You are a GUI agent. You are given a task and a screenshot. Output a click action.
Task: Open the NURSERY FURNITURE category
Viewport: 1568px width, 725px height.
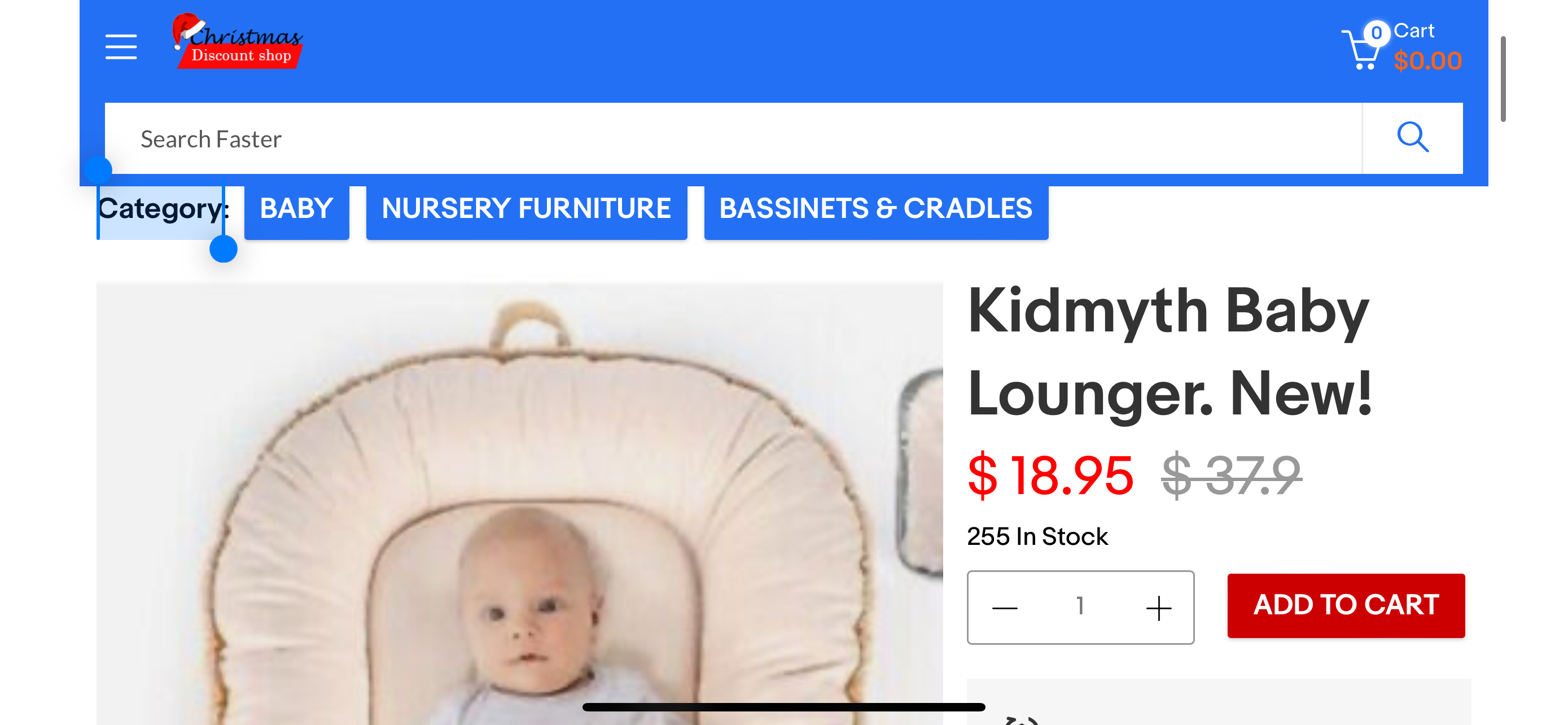526,209
